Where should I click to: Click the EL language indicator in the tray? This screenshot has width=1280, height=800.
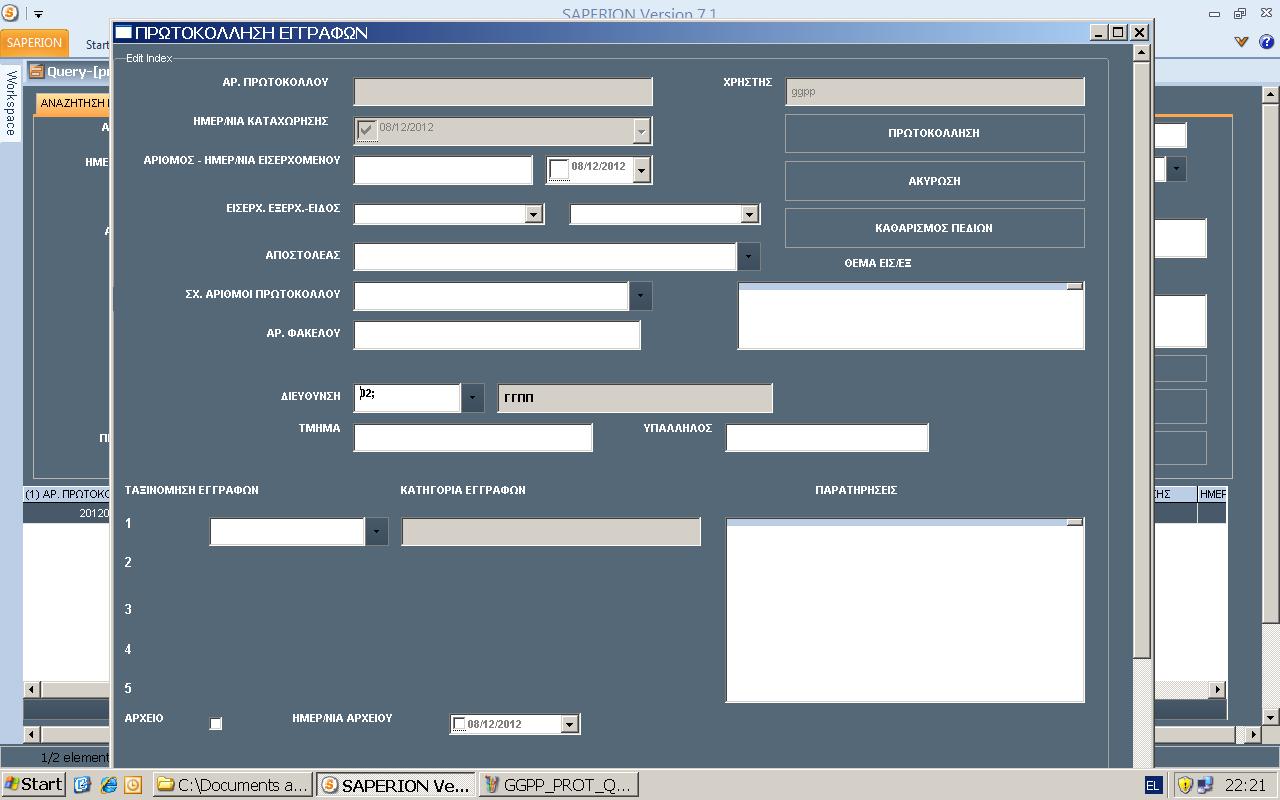(1152, 785)
